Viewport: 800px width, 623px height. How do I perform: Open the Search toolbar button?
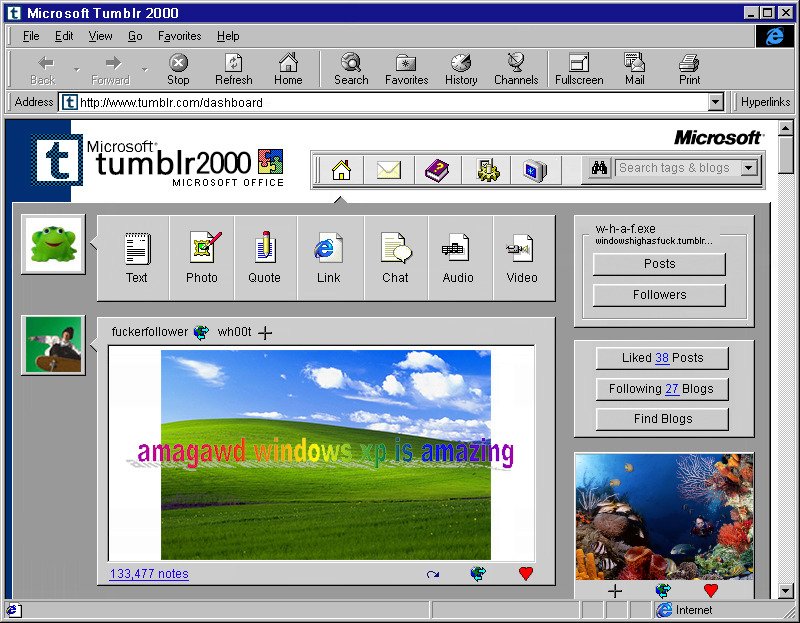pyautogui.click(x=351, y=69)
